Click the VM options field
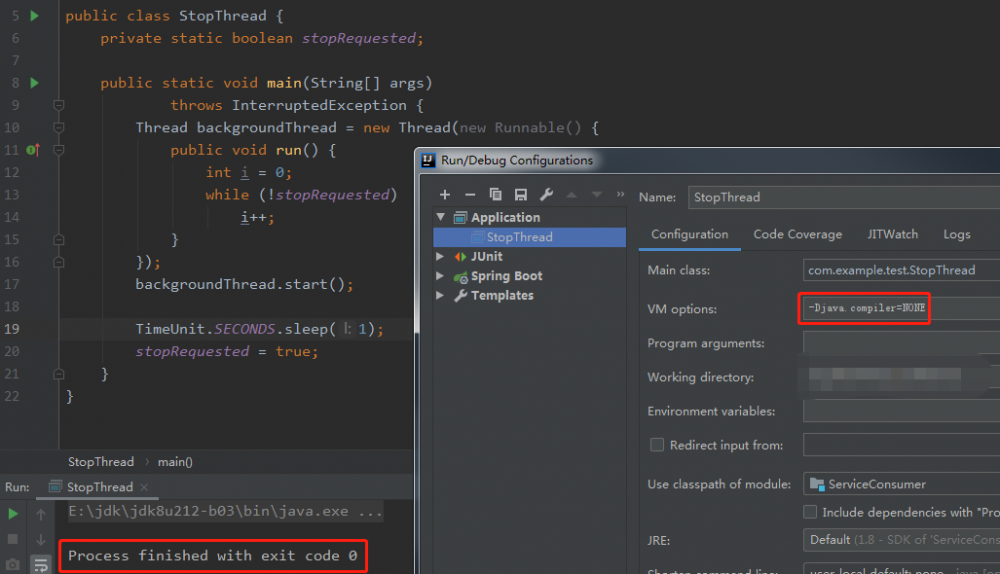Image resolution: width=1000 pixels, height=574 pixels. click(x=901, y=308)
